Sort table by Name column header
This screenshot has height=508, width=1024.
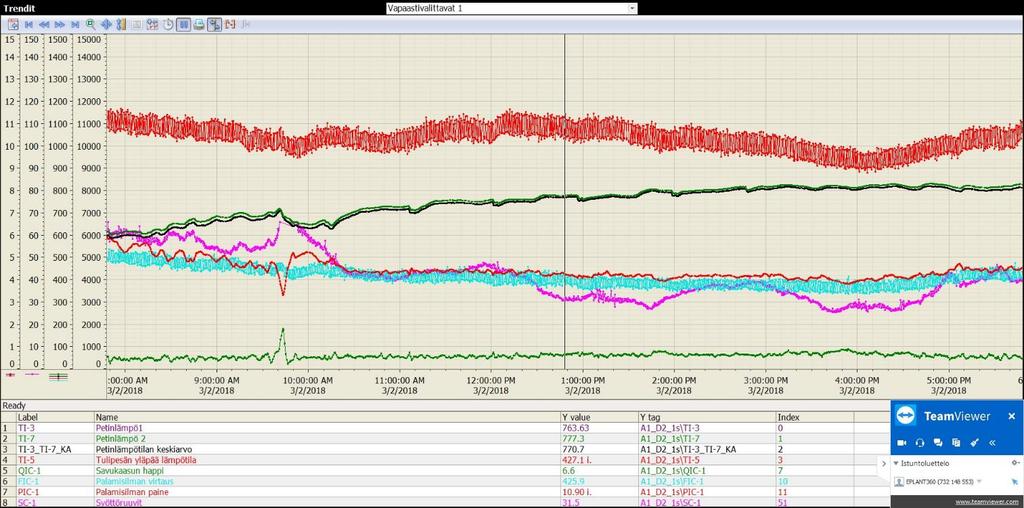(327, 417)
